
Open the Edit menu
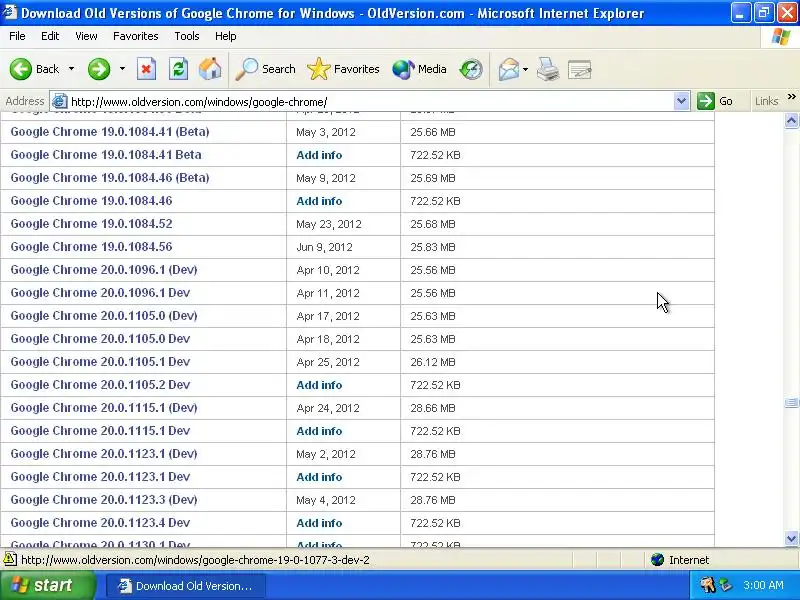tap(50, 36)
